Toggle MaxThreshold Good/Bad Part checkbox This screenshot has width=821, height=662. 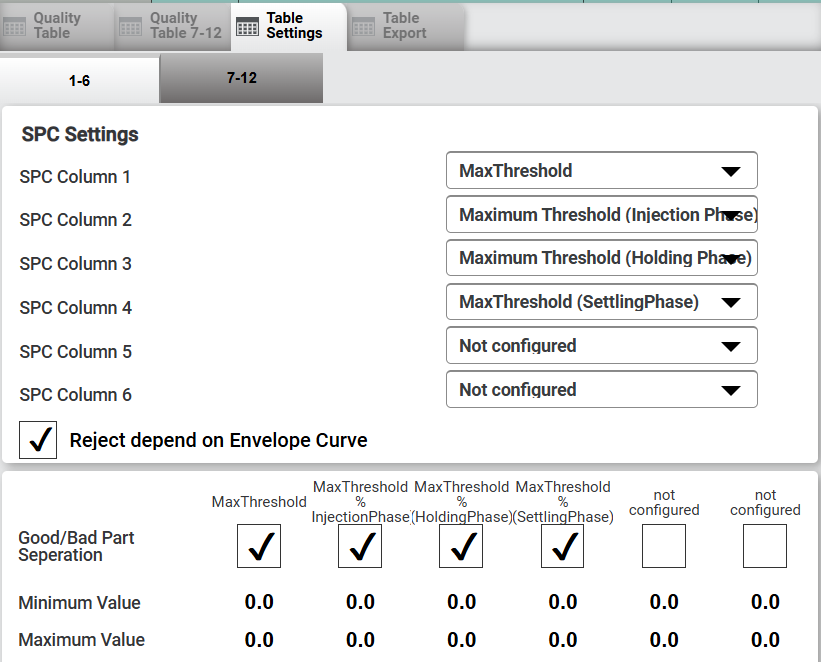click(259, 546)
